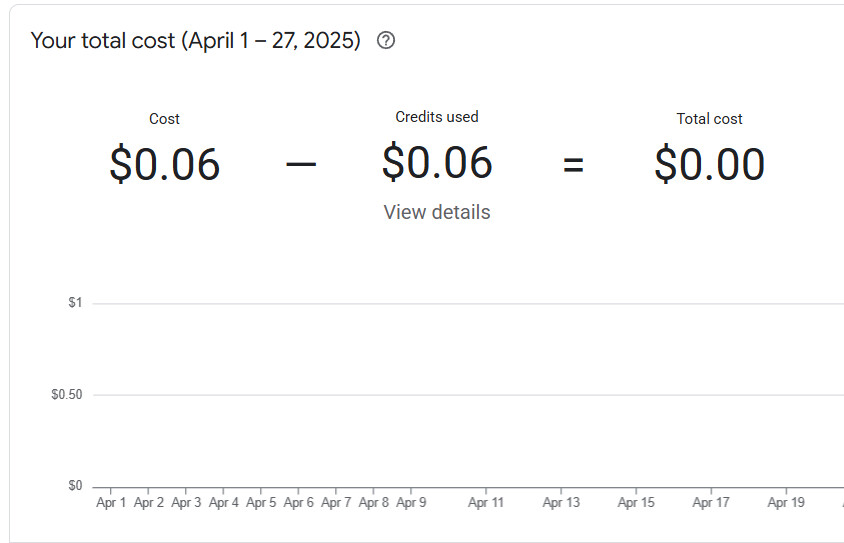Viewport: 844px width, 543px height.
Task: Click Apr 13 on the date axis
Action: (561, 503)
